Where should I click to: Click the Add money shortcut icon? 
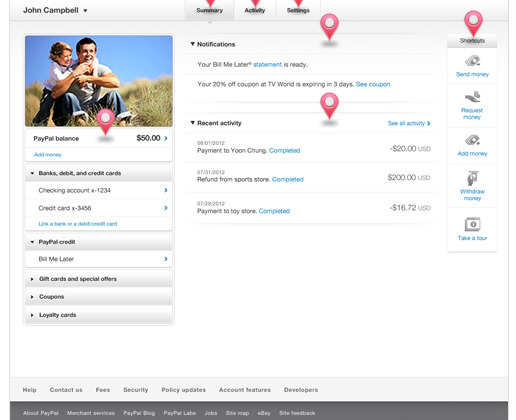[472, 140]
